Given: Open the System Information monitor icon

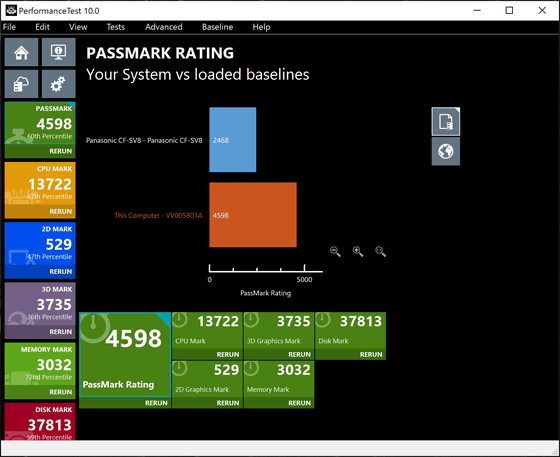Looking at the screenshot, I should [59, 52].
